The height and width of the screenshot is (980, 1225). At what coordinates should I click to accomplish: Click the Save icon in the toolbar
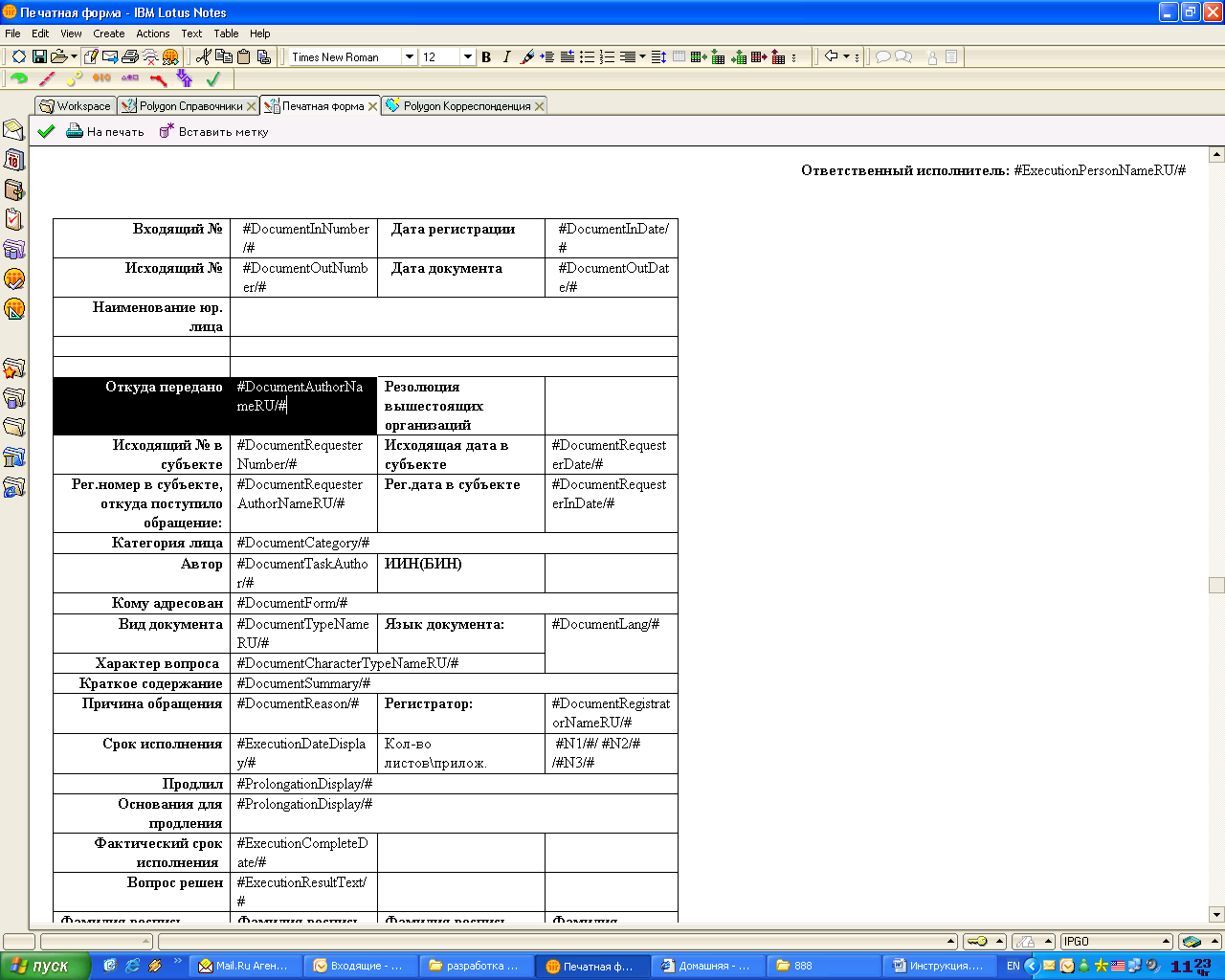pyautogui.click(x=39, y=56)
